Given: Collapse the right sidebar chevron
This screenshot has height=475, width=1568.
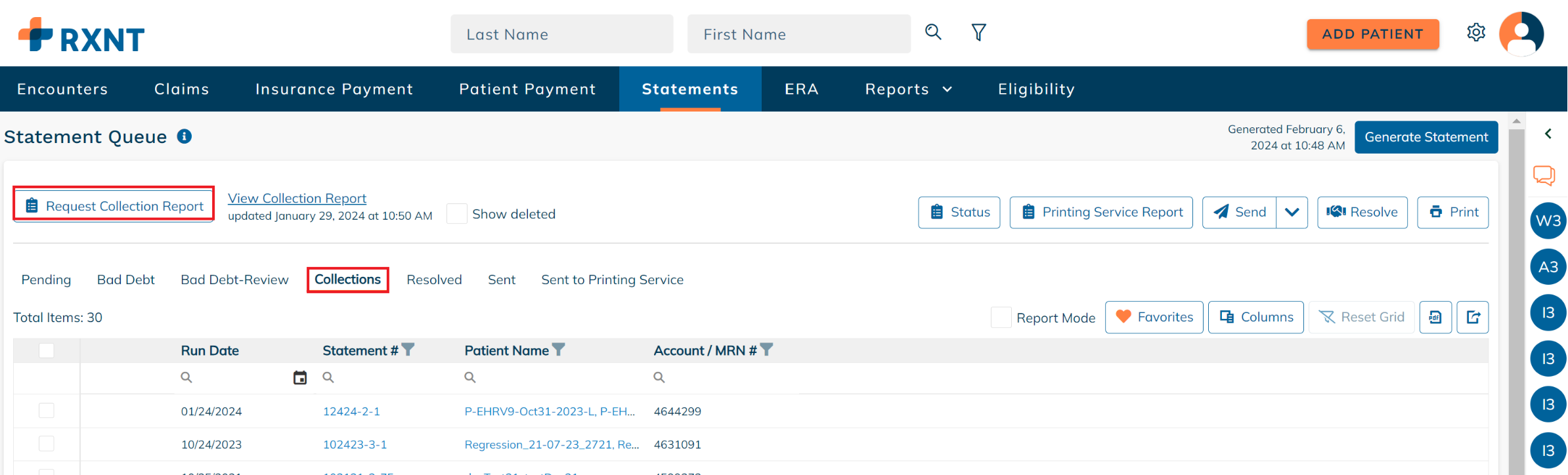Looking at the screenshot, I should click(x=1548, y=134).
